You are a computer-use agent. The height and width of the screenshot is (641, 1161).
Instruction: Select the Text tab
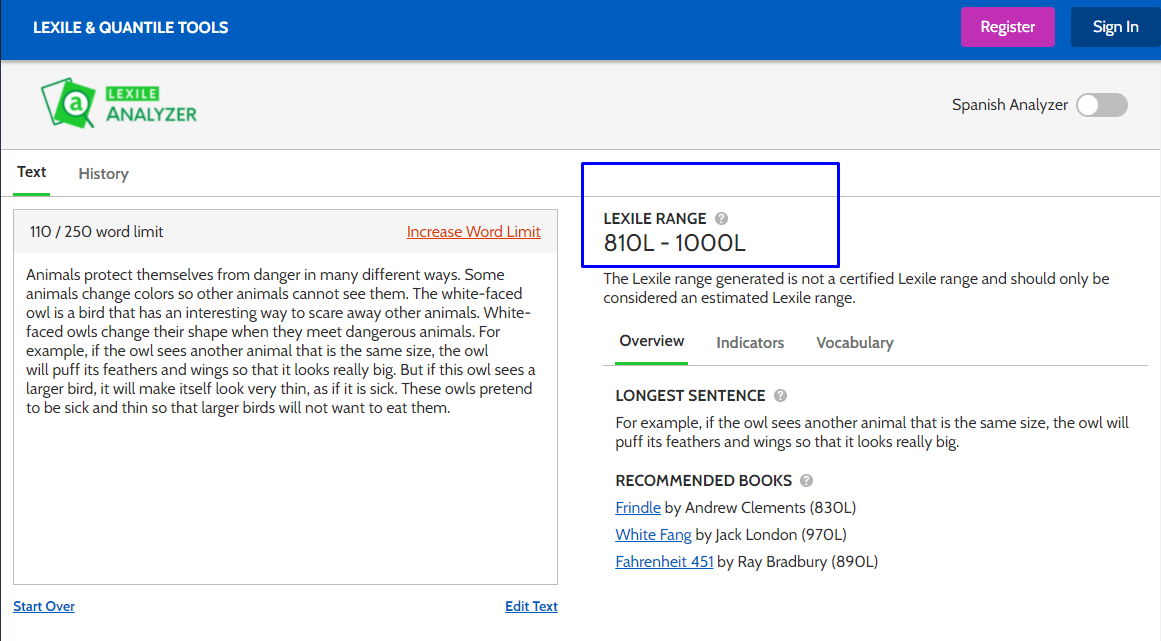[32, 172]
